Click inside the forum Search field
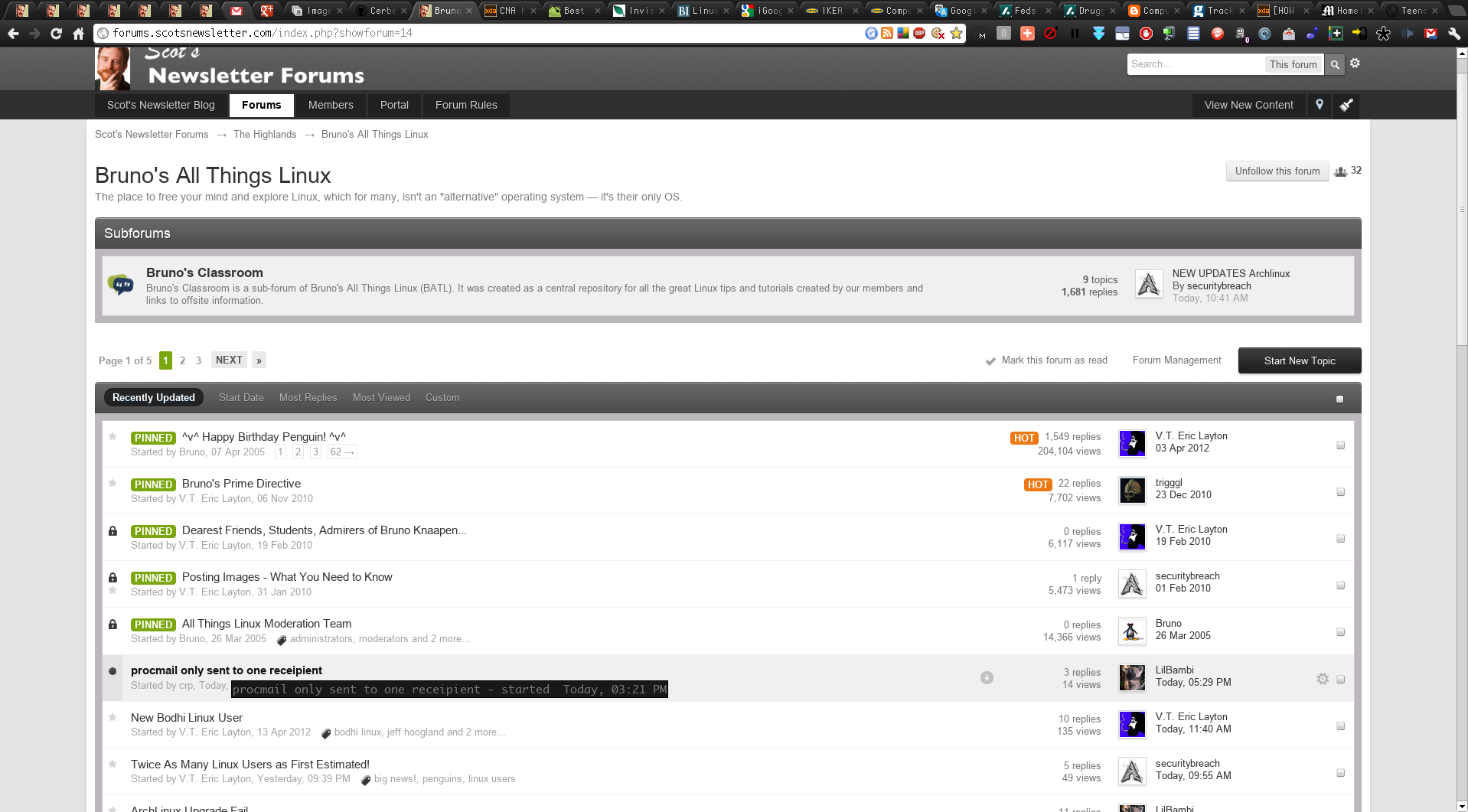The image size is (1468, 812). click(1196, 65)
